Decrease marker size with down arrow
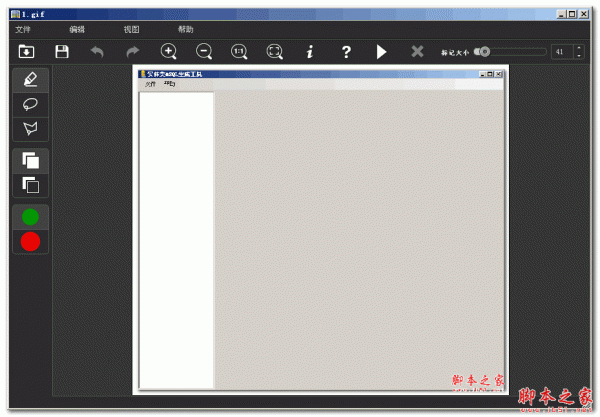 tap(579, 55)
